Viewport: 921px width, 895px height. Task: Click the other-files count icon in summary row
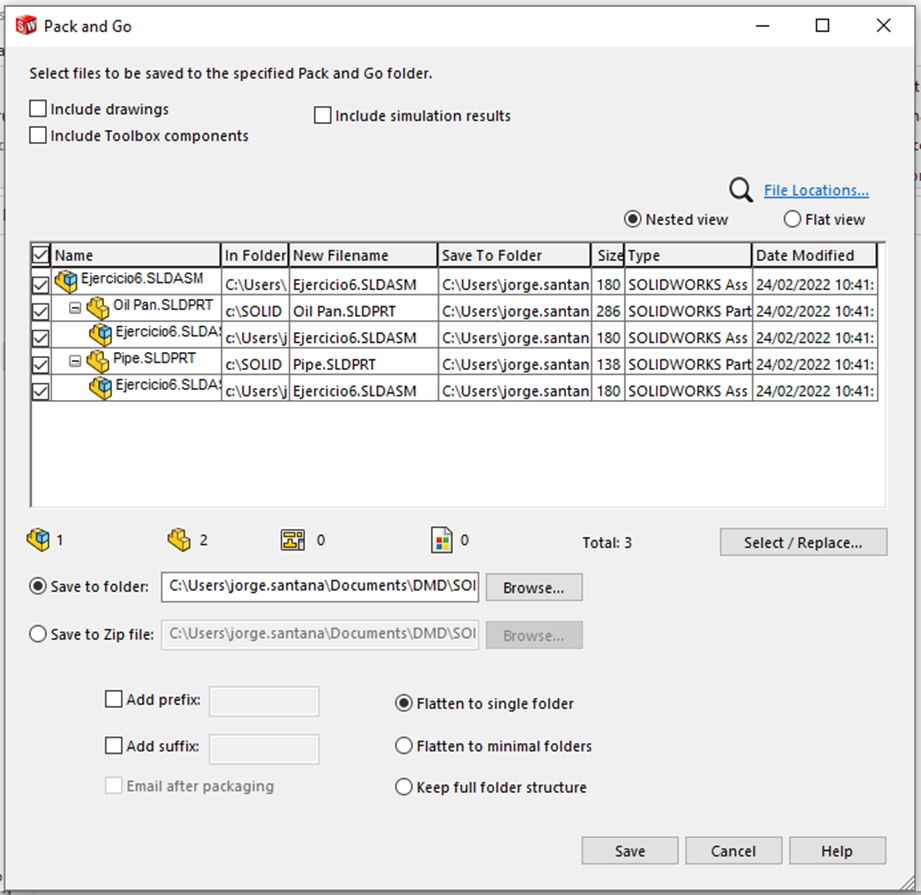click(442, 540)
